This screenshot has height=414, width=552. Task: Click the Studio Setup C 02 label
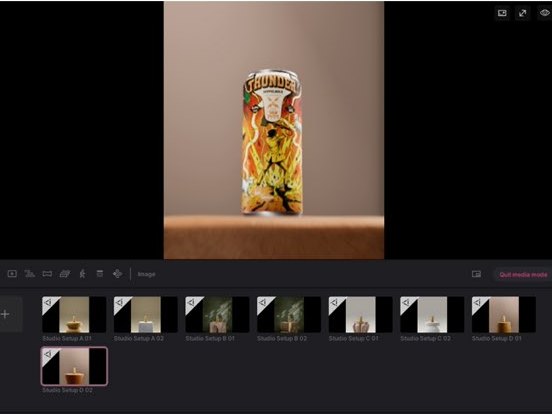[425, 338]
